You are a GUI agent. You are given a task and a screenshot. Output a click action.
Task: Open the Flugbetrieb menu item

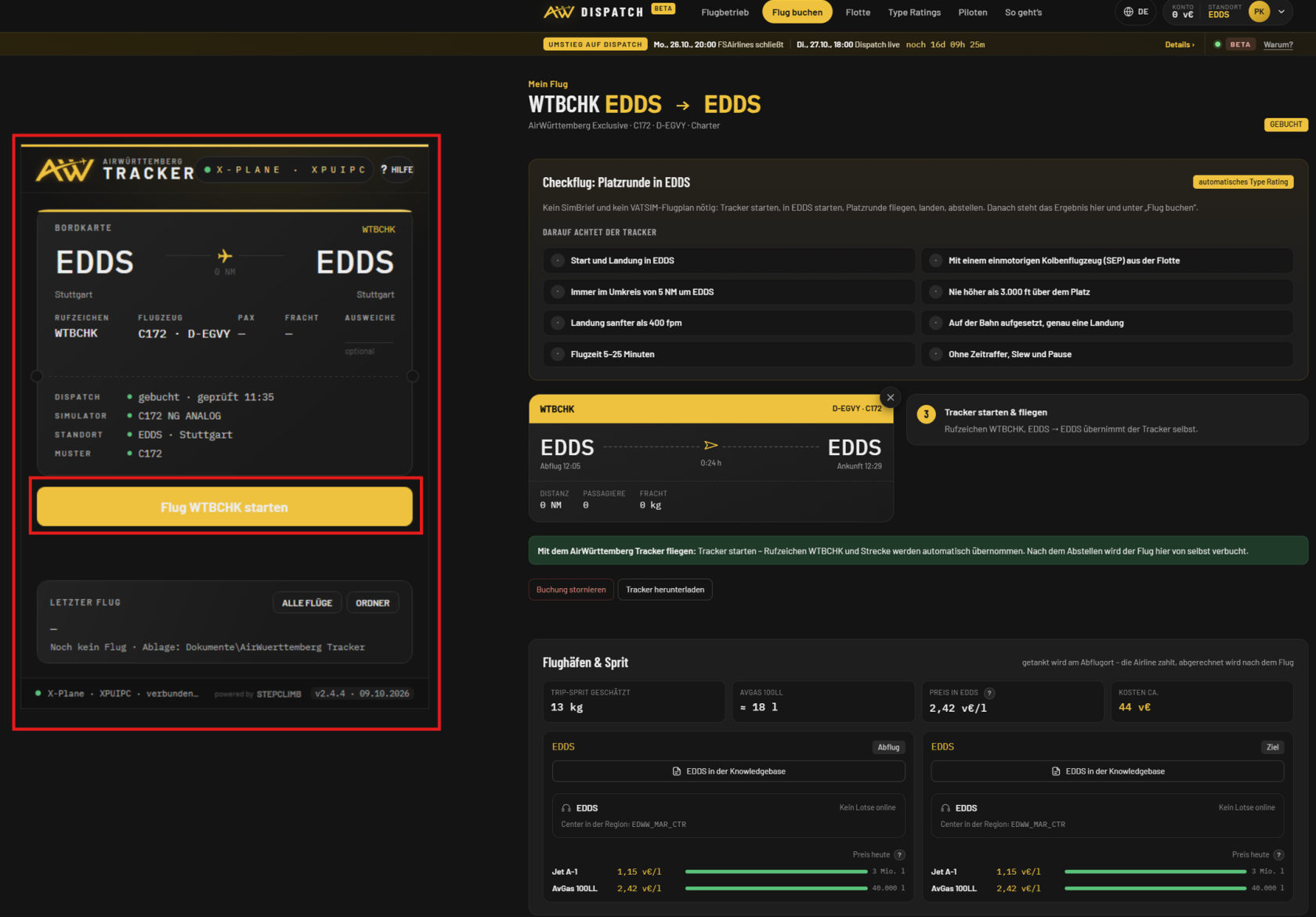(x=725, y=13)
